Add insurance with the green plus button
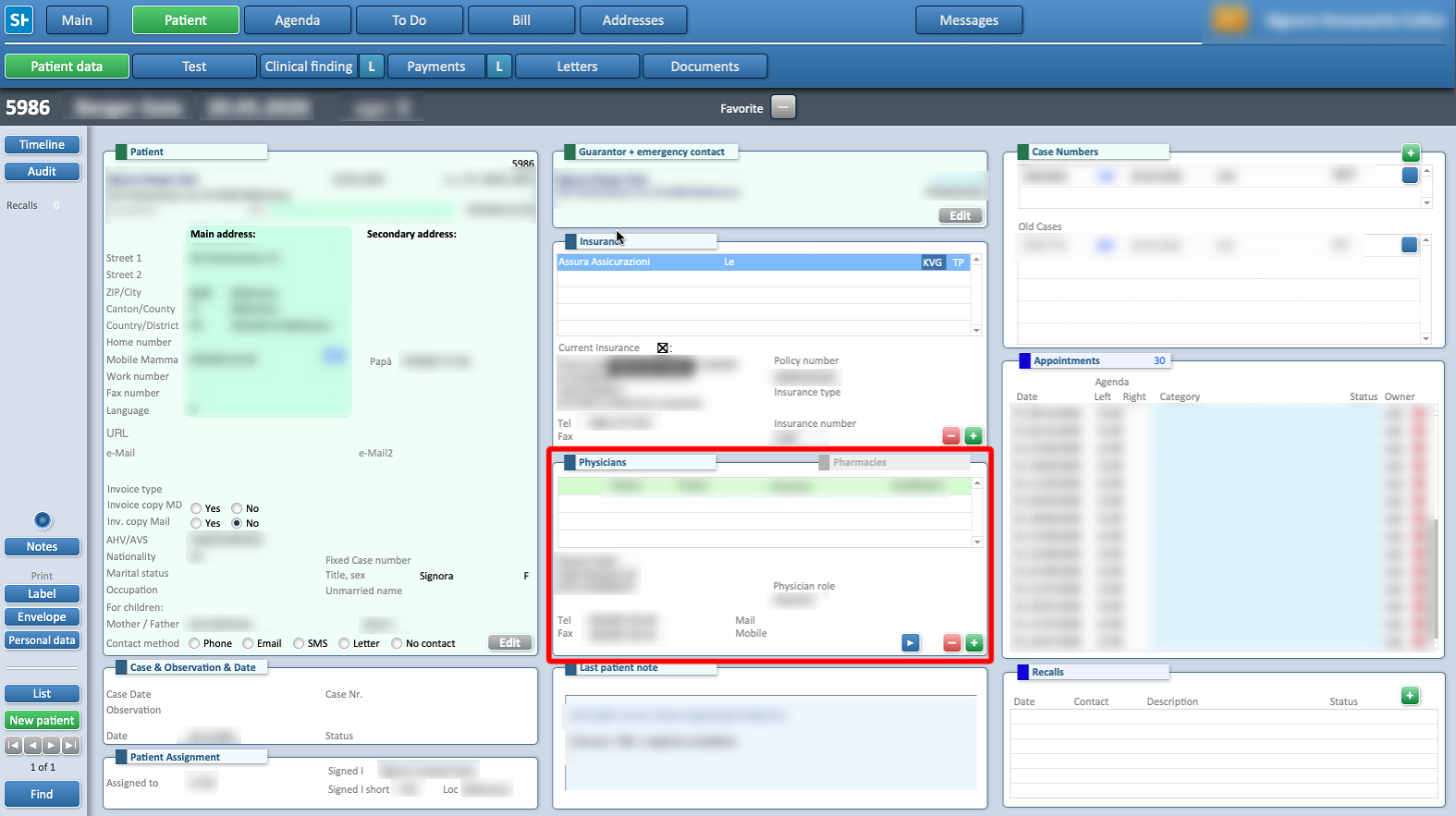This screenshot has width=1456, height=816. tap(973, 436)
